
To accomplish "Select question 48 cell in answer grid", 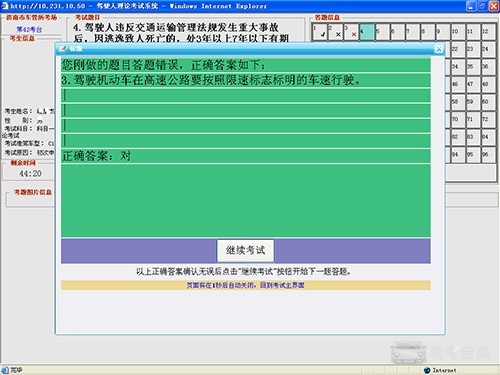I will coord(489,85).
